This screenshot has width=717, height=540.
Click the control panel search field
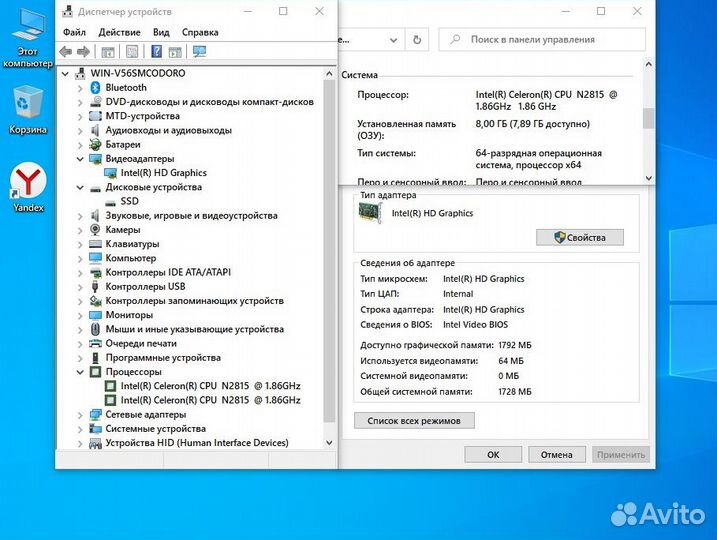(x=545, y=40)
